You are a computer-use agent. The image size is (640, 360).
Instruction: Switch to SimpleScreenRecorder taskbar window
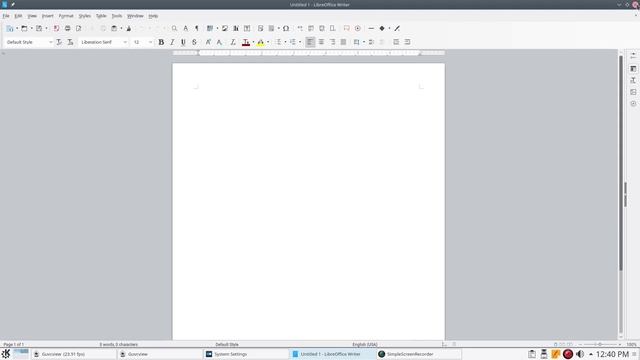[418, 354]
